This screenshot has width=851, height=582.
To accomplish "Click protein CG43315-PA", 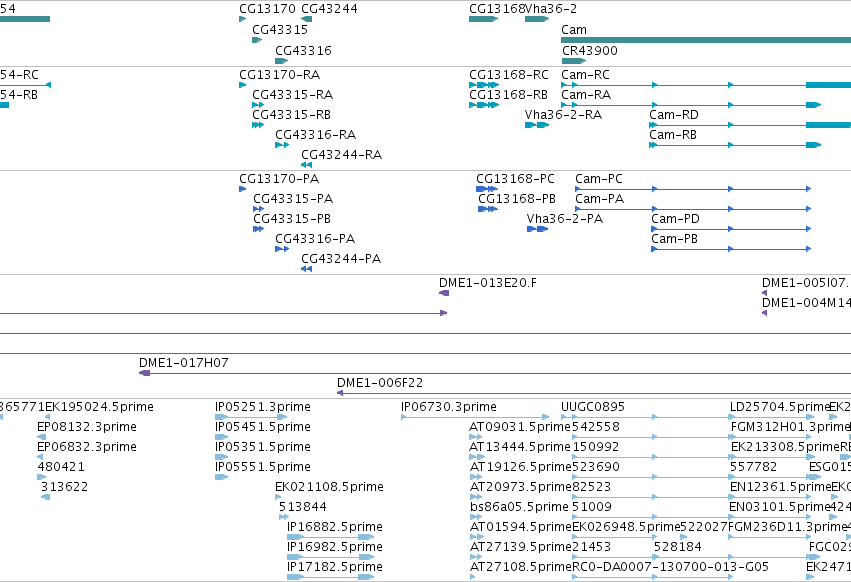I will pos(293,199).
